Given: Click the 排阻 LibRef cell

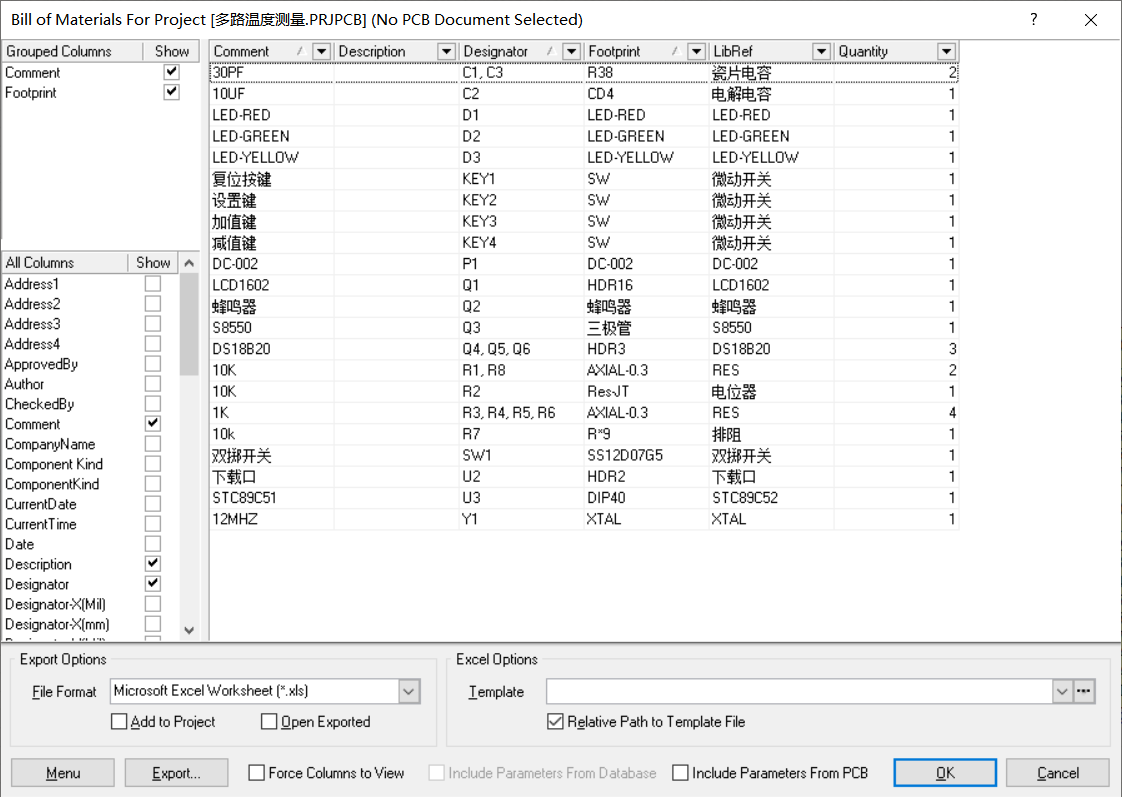Looking at the screenshot, I should (x=771, y=434).
